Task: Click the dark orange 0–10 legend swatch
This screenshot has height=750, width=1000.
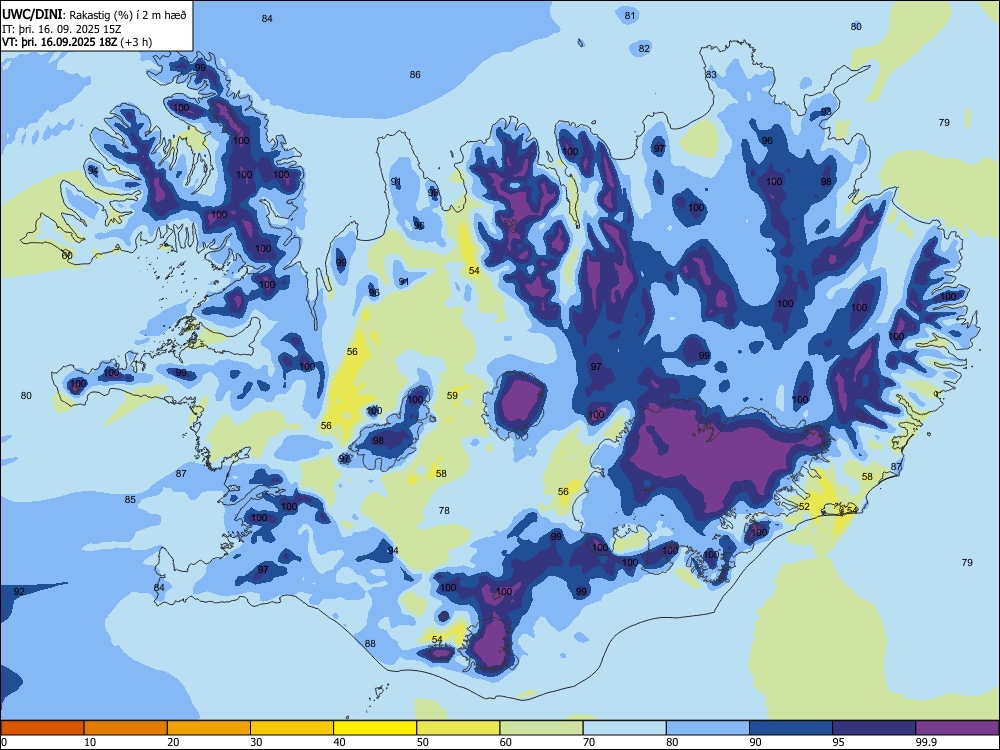Action: coord(42,728)
